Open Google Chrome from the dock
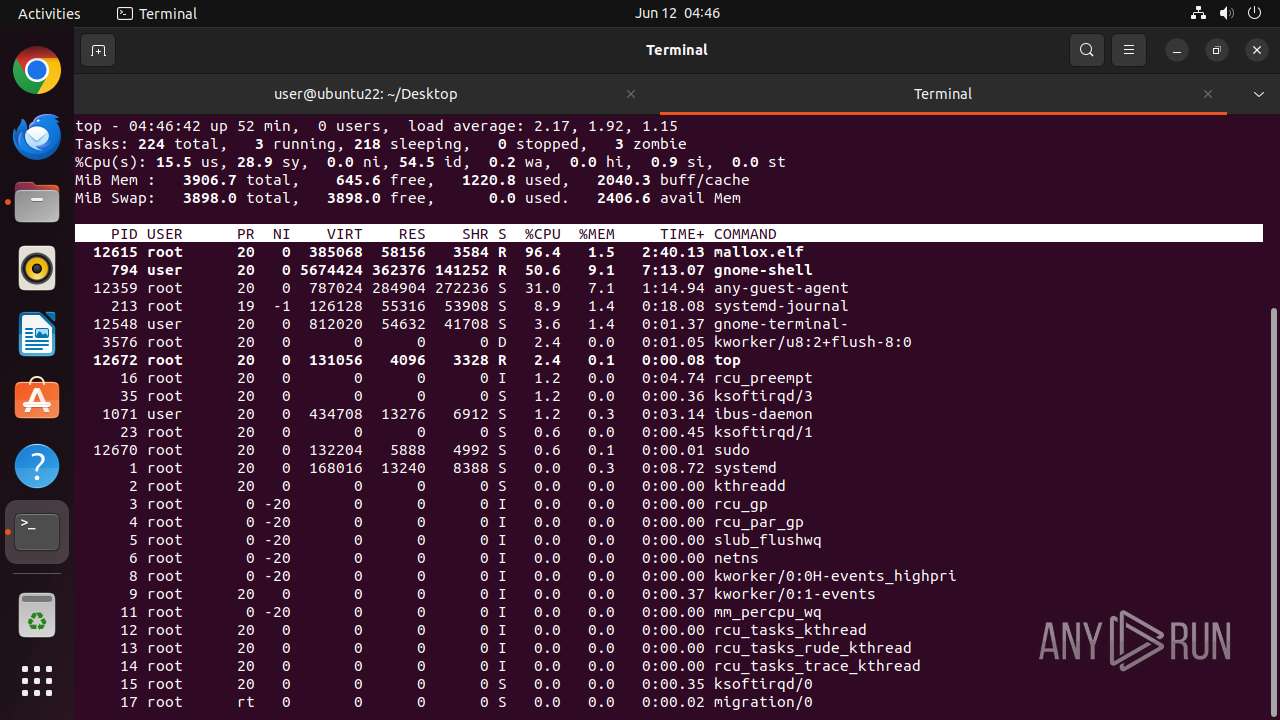This screenshot has height=720, width=1280. 37,70
